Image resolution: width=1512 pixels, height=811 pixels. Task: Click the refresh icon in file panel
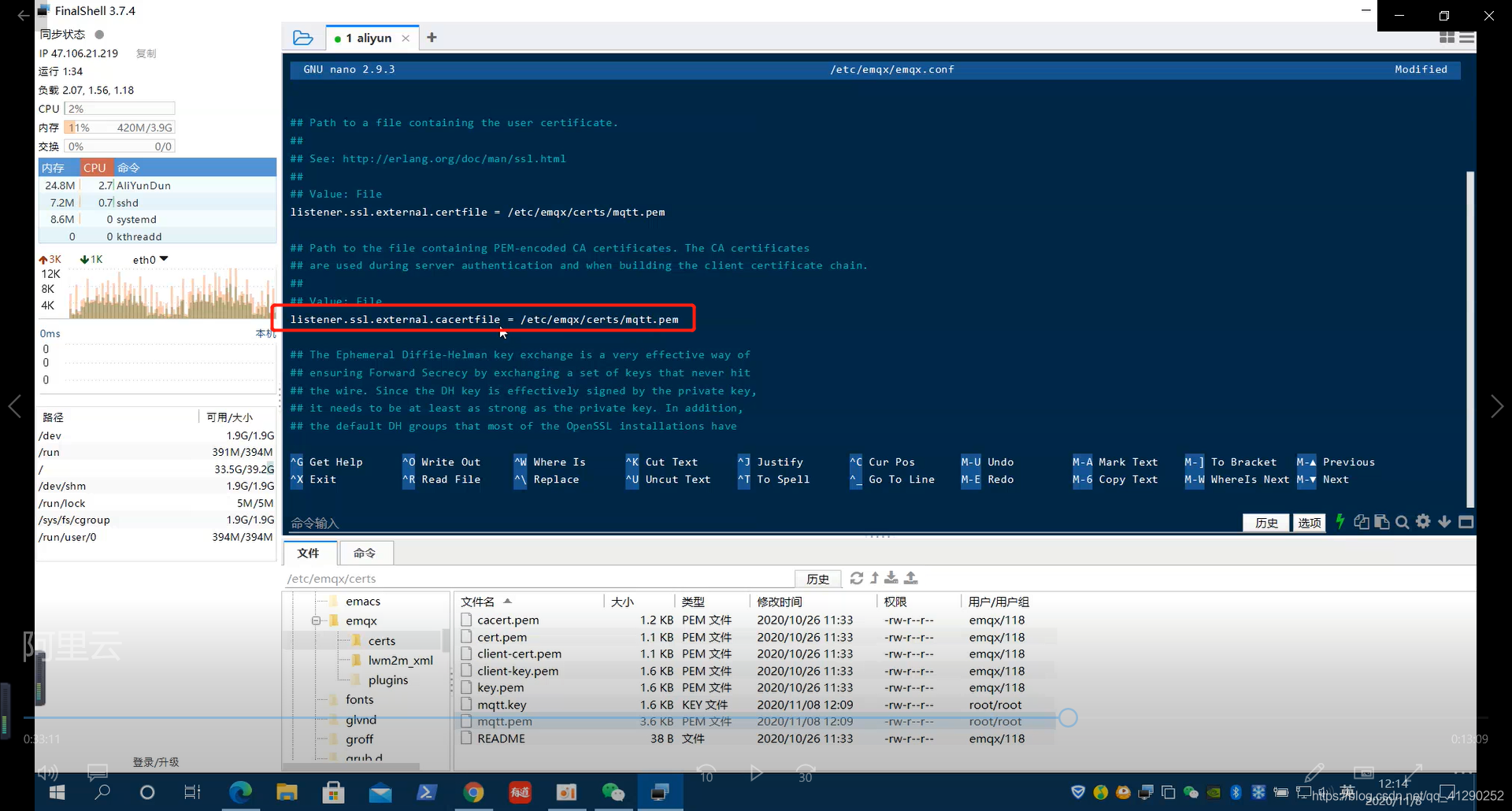[x=857, y=579]
